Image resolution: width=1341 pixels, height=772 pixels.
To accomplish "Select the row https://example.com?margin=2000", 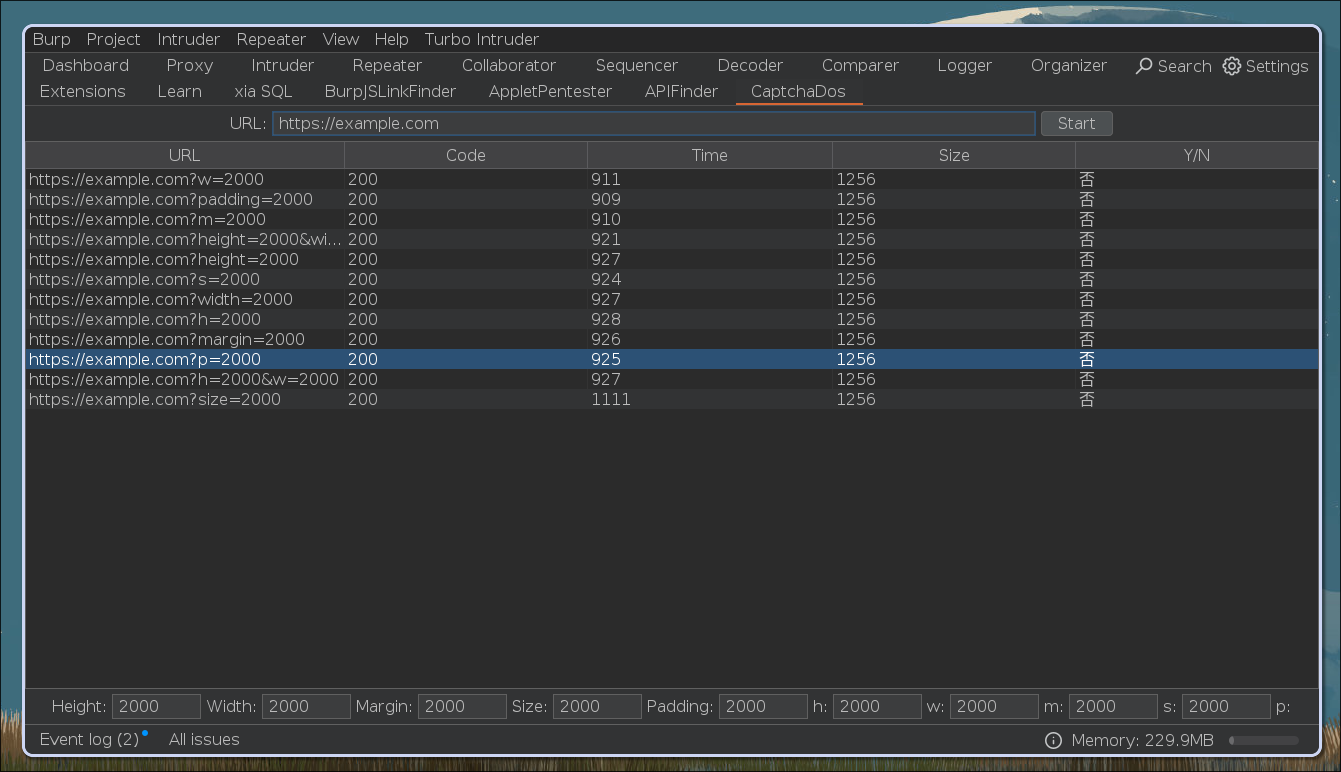I will pyautogui.click(x=671, y=339).
